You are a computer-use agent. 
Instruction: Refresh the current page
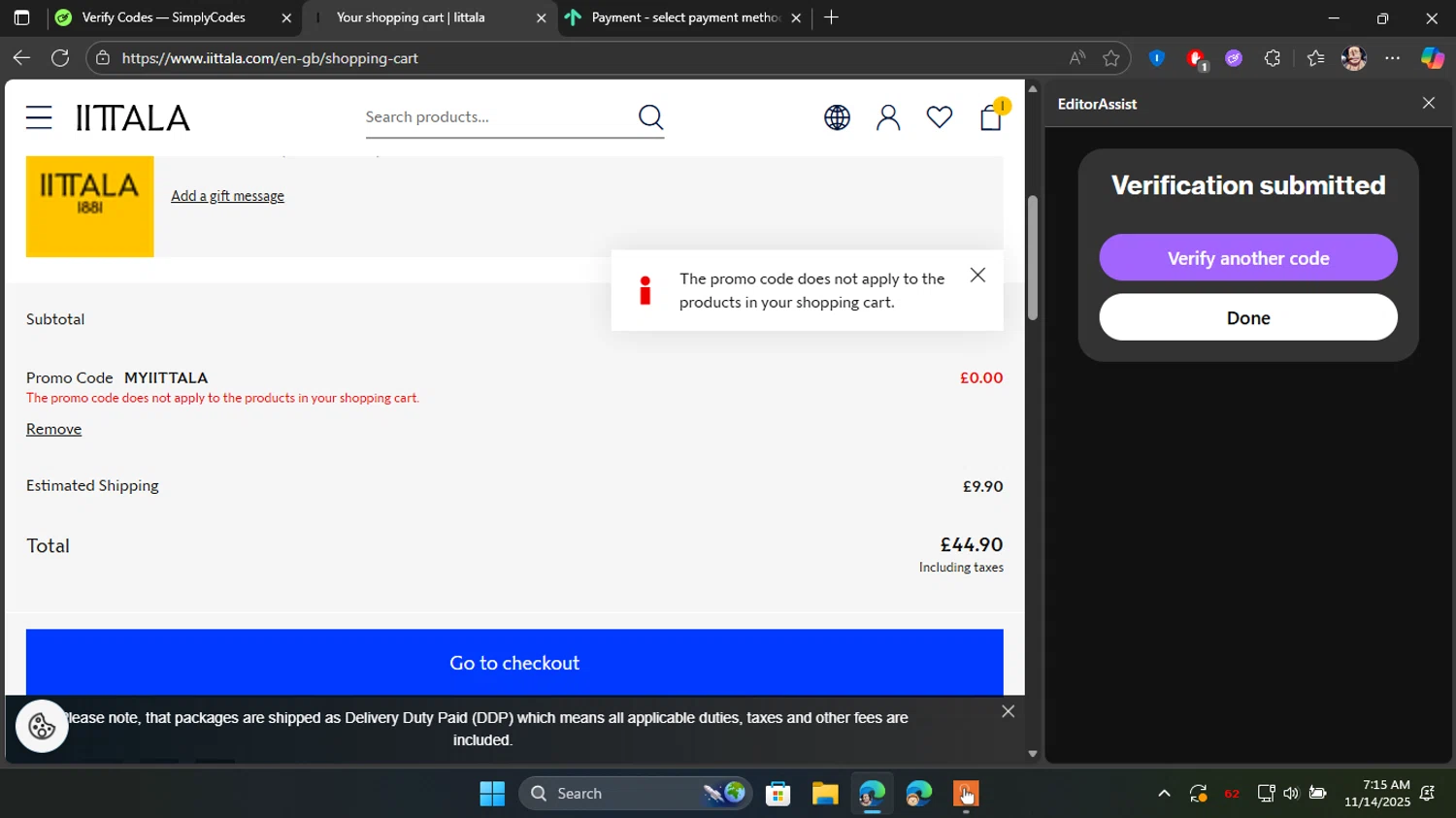point(60,58)
